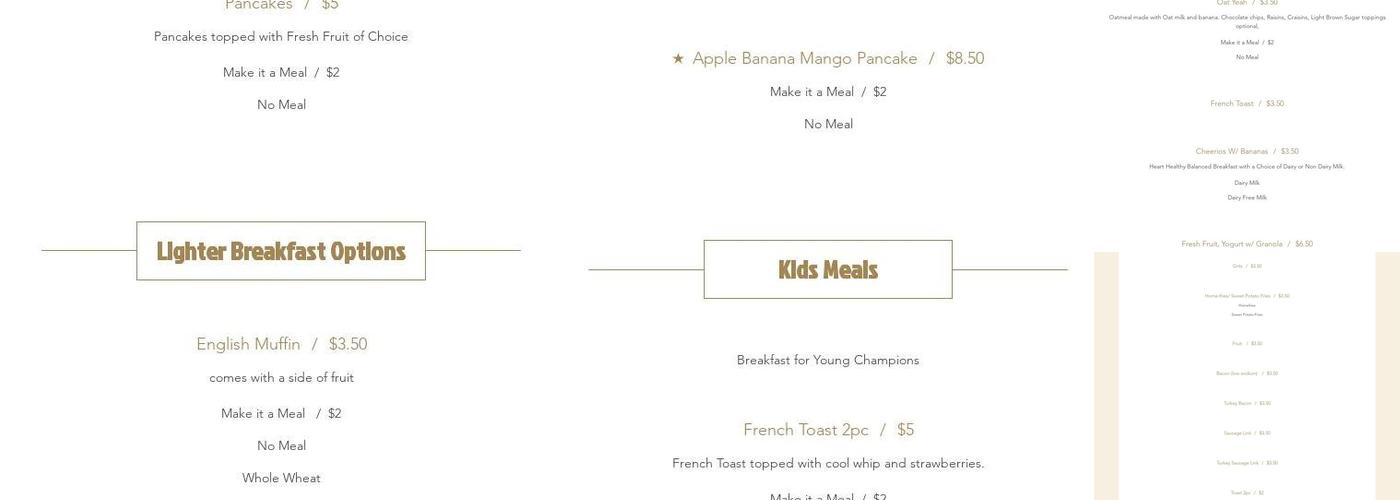Screen dimensions: 1400x500
Task: Select the Dairy Free Milk option
Action: 1247,198
